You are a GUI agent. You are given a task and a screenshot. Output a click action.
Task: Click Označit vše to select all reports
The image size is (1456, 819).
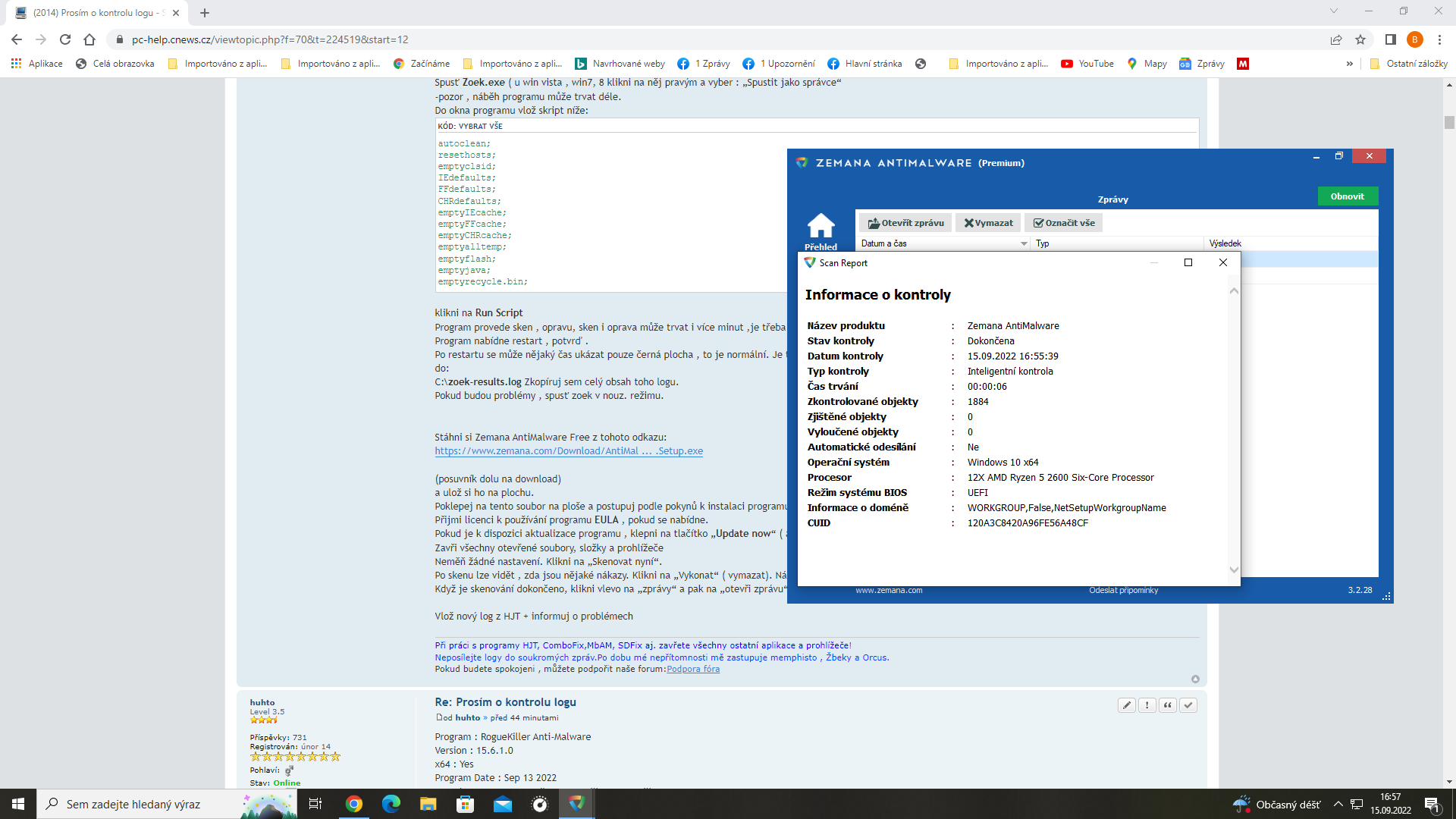tap(1064, 223)
